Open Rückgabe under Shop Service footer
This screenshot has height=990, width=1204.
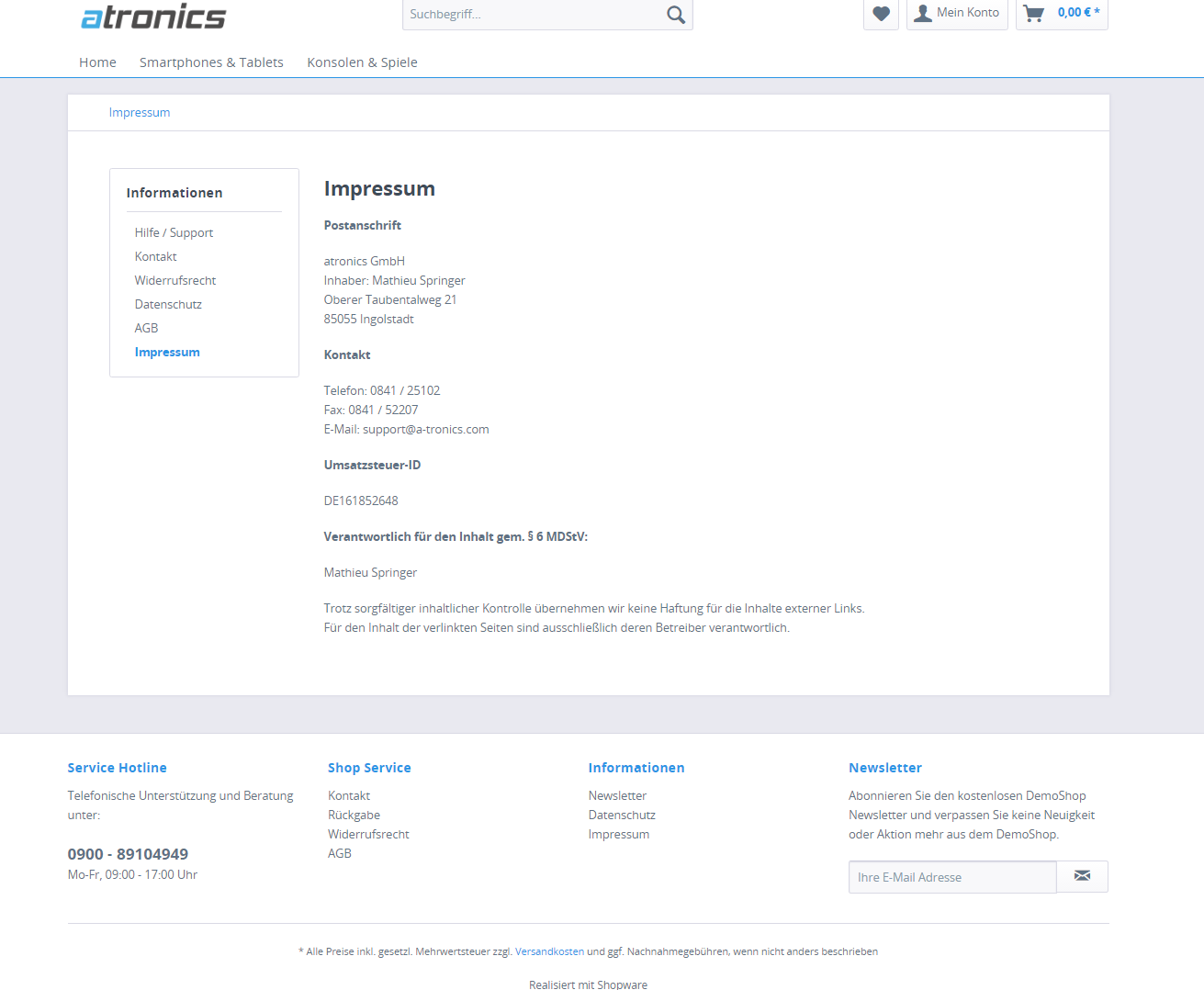tap(354, 816)
